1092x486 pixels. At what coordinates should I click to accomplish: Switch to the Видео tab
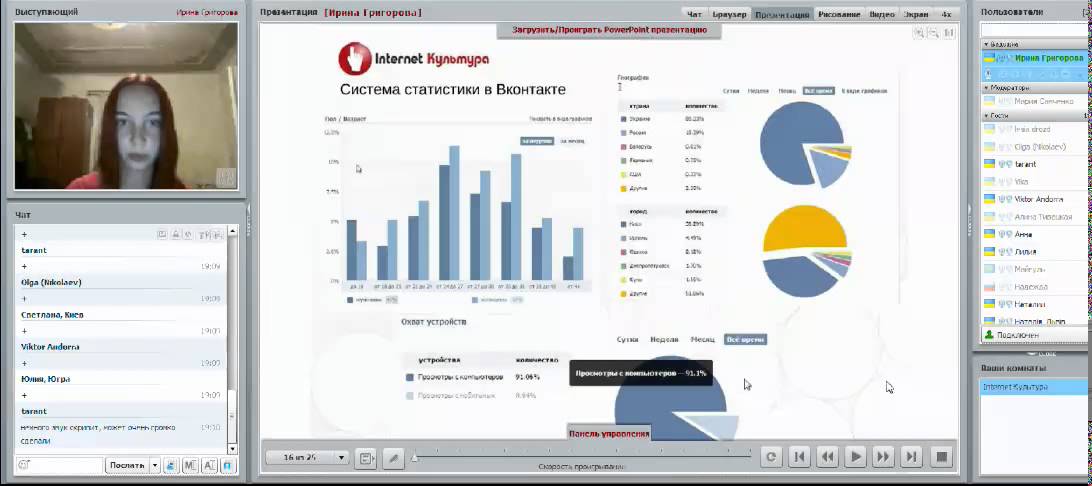pyautogui.click(x=882, y=14)
